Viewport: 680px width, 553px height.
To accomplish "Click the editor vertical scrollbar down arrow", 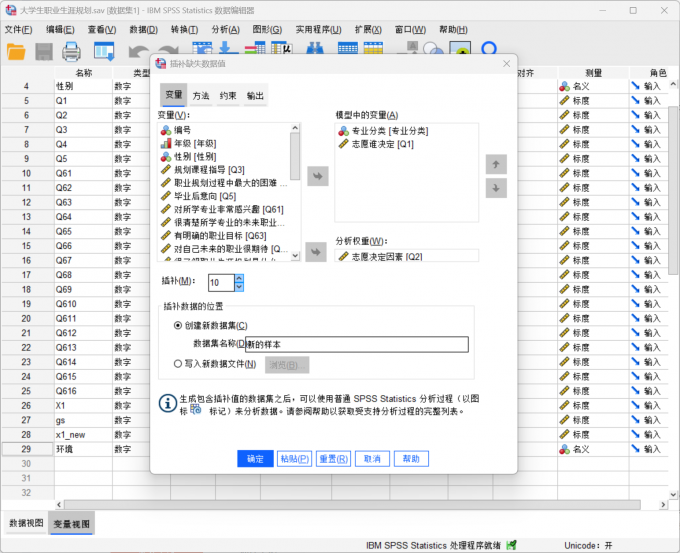I will pos(673,494).
